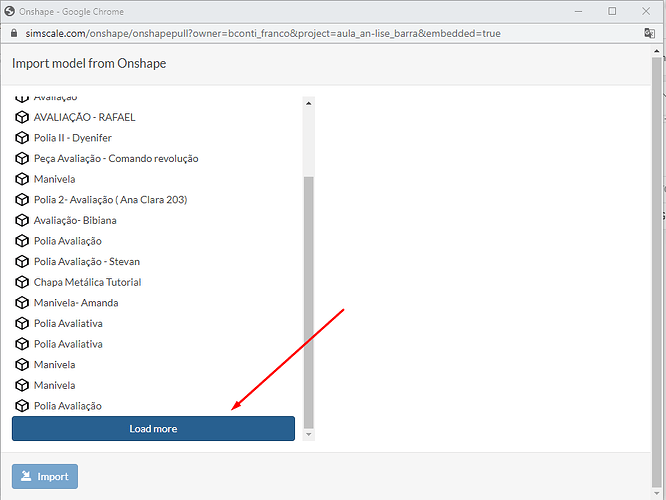Click the dialog page scrollbar up arrow
666x500 pixels.
pos(657,51)
